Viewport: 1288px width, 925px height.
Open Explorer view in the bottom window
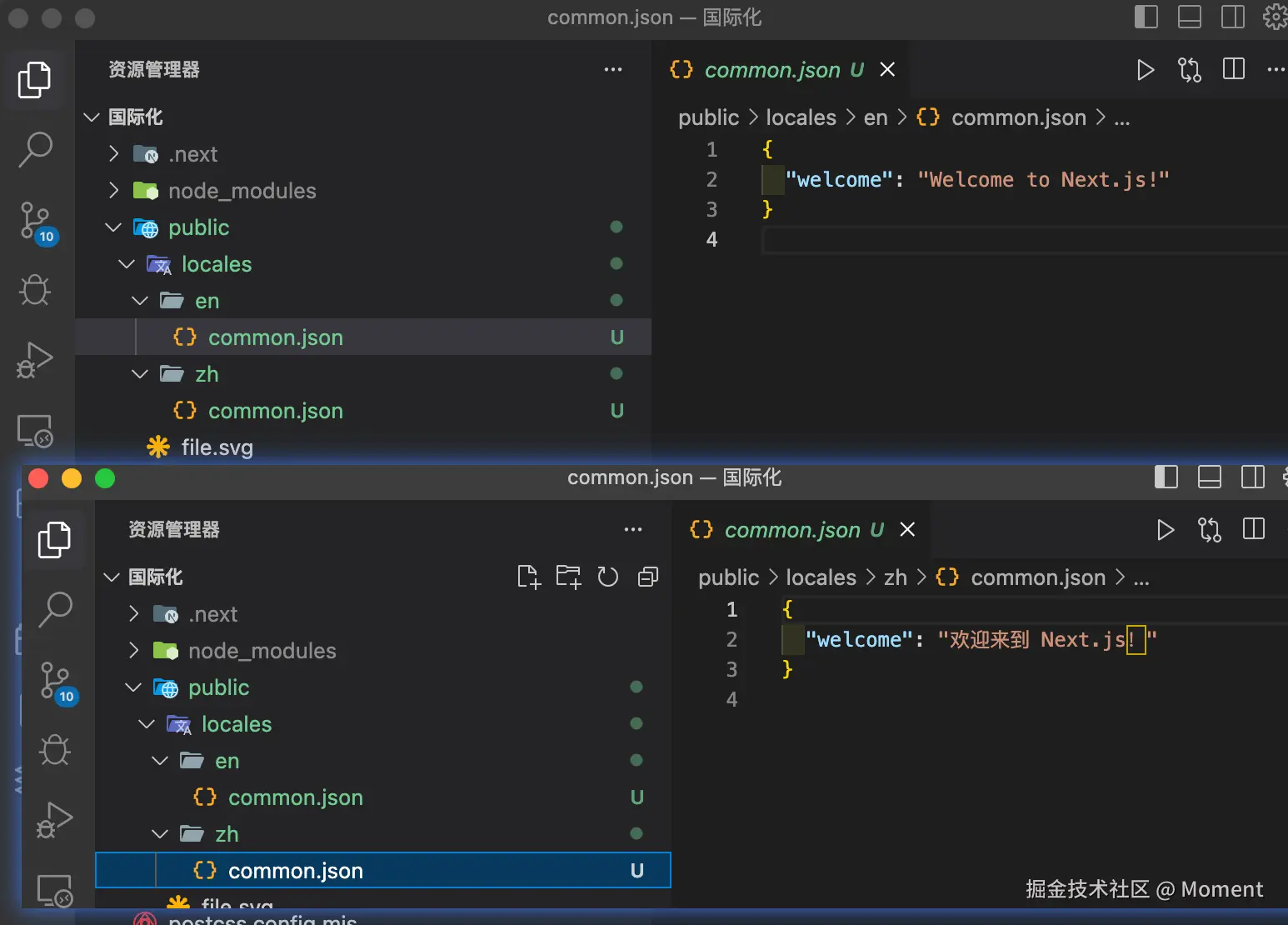click(54, 540)
